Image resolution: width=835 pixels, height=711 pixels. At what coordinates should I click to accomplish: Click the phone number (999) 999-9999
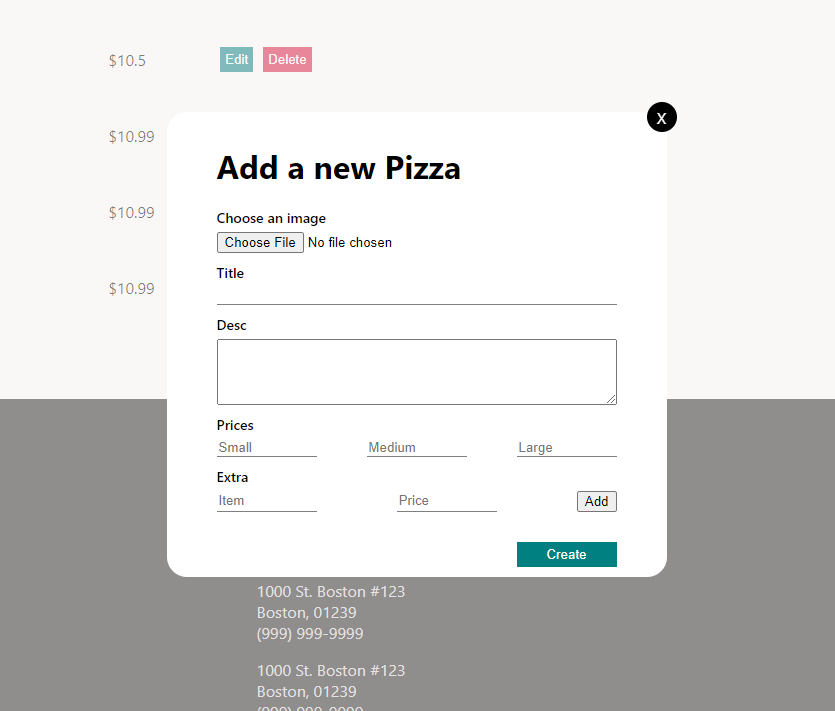310,633
